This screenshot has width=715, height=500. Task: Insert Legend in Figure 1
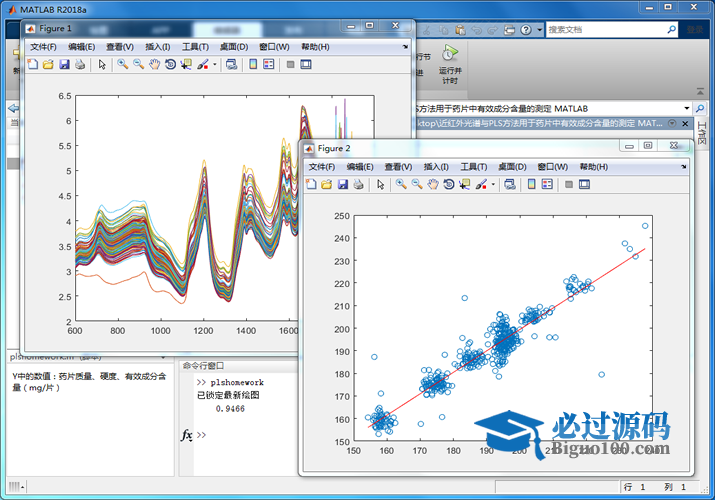click(x=269, y=64)
